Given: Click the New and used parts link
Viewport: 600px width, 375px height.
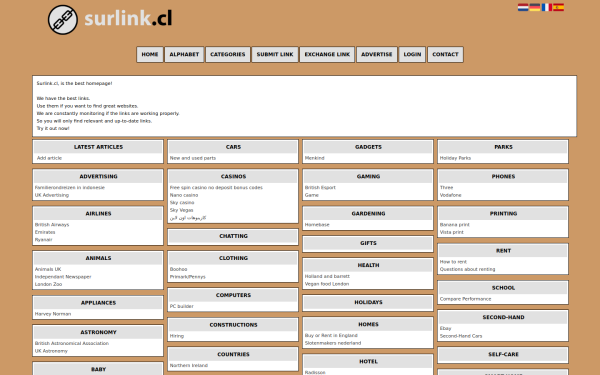Looking at the screenshot, I should tap(193, 158).
